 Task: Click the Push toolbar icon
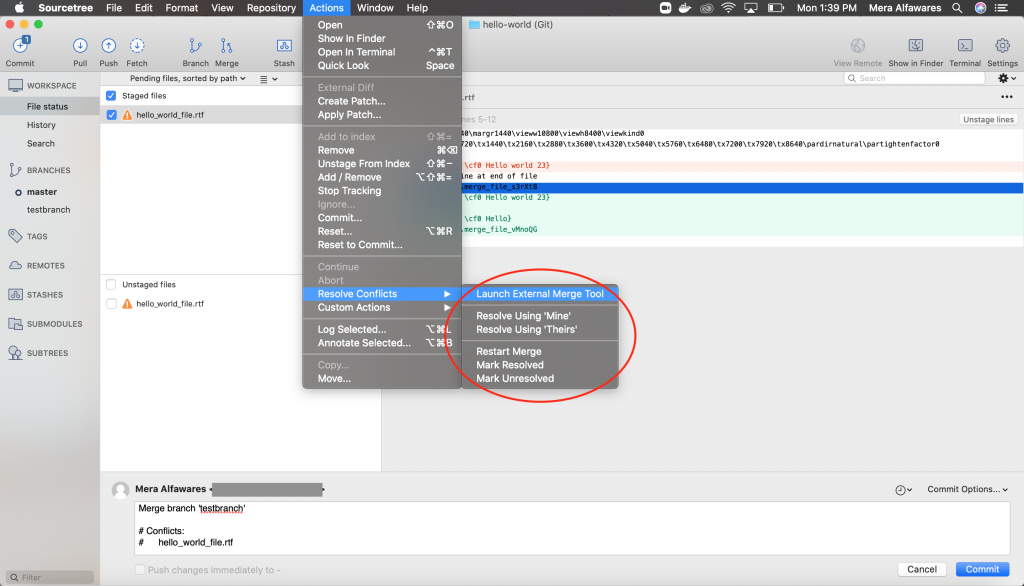(108, 47)
